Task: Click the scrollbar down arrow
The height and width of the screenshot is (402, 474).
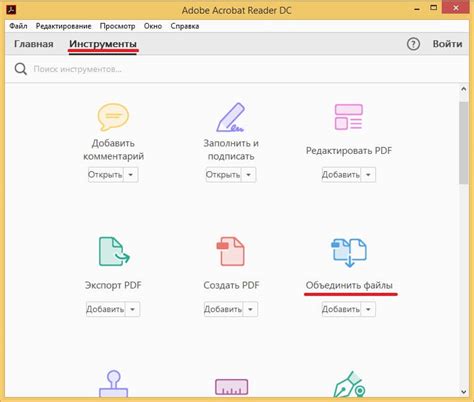Action: point(464,392)
